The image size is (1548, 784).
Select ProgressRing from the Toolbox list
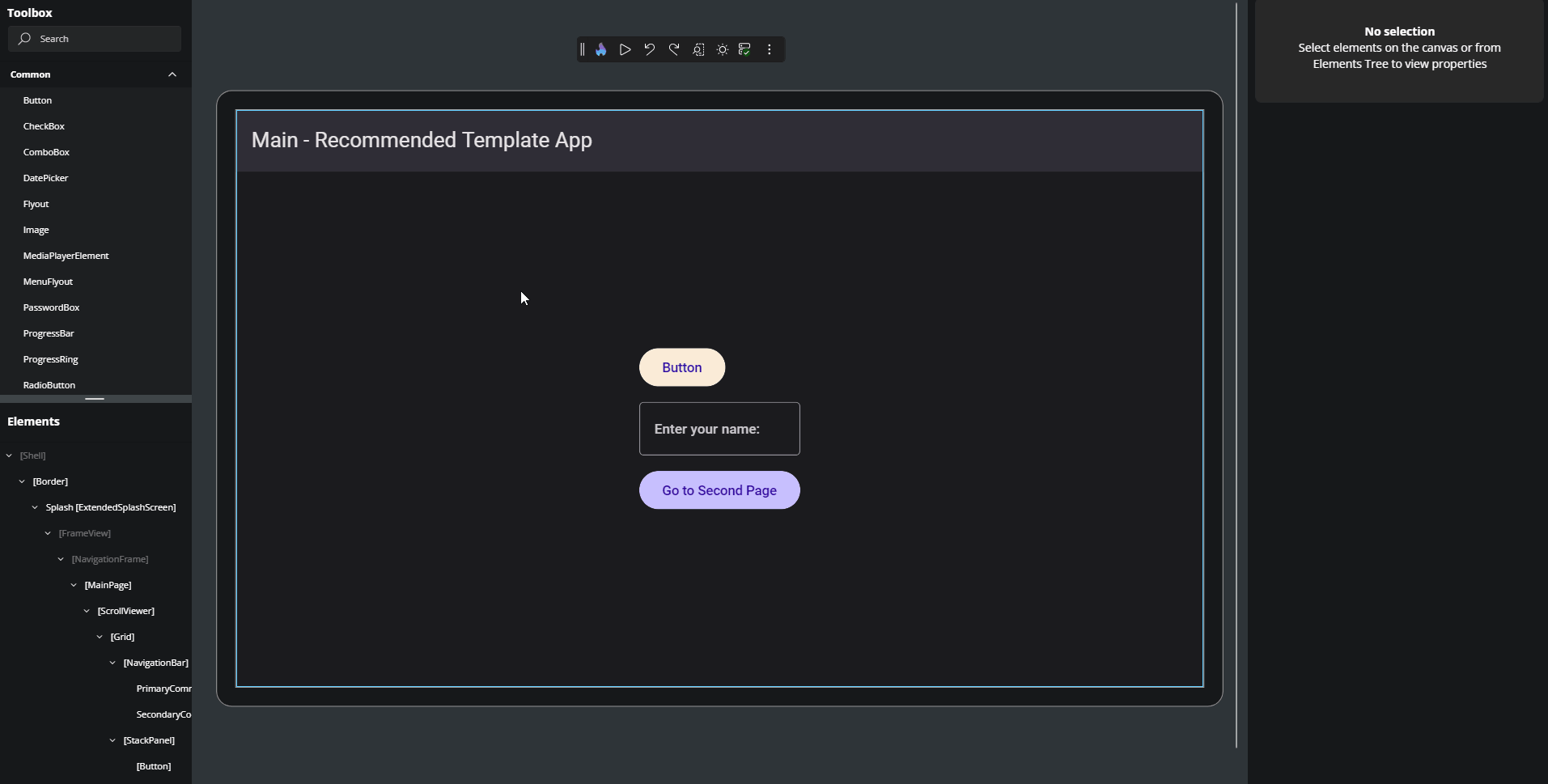pyautogui.click(x=50, y=359)
